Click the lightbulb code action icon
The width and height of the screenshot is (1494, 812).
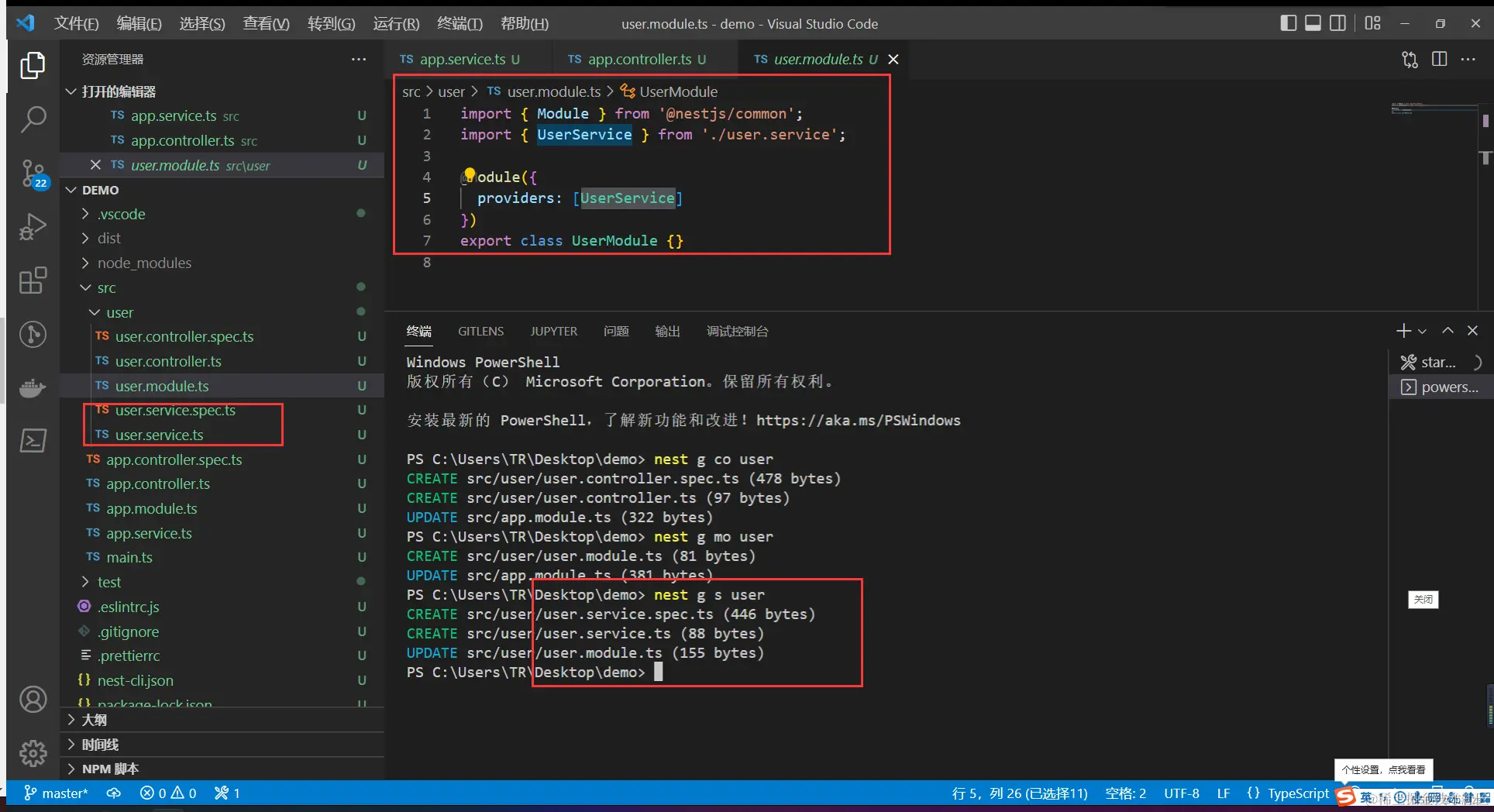point(470,174)
